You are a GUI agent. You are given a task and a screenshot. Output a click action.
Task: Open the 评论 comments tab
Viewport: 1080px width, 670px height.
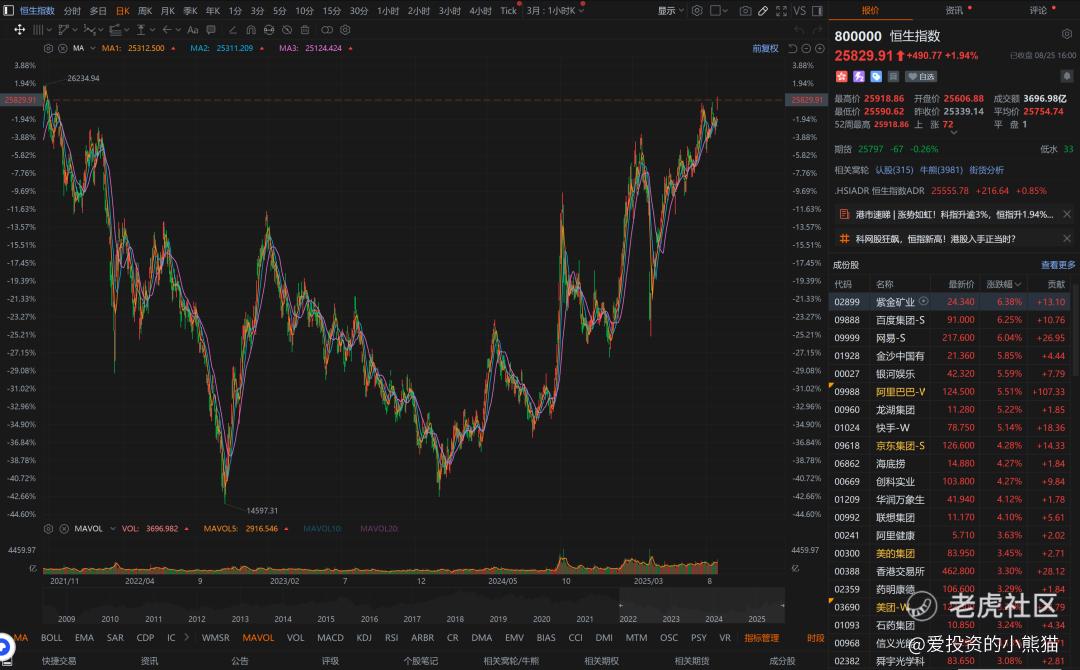tap(1038, 10)
